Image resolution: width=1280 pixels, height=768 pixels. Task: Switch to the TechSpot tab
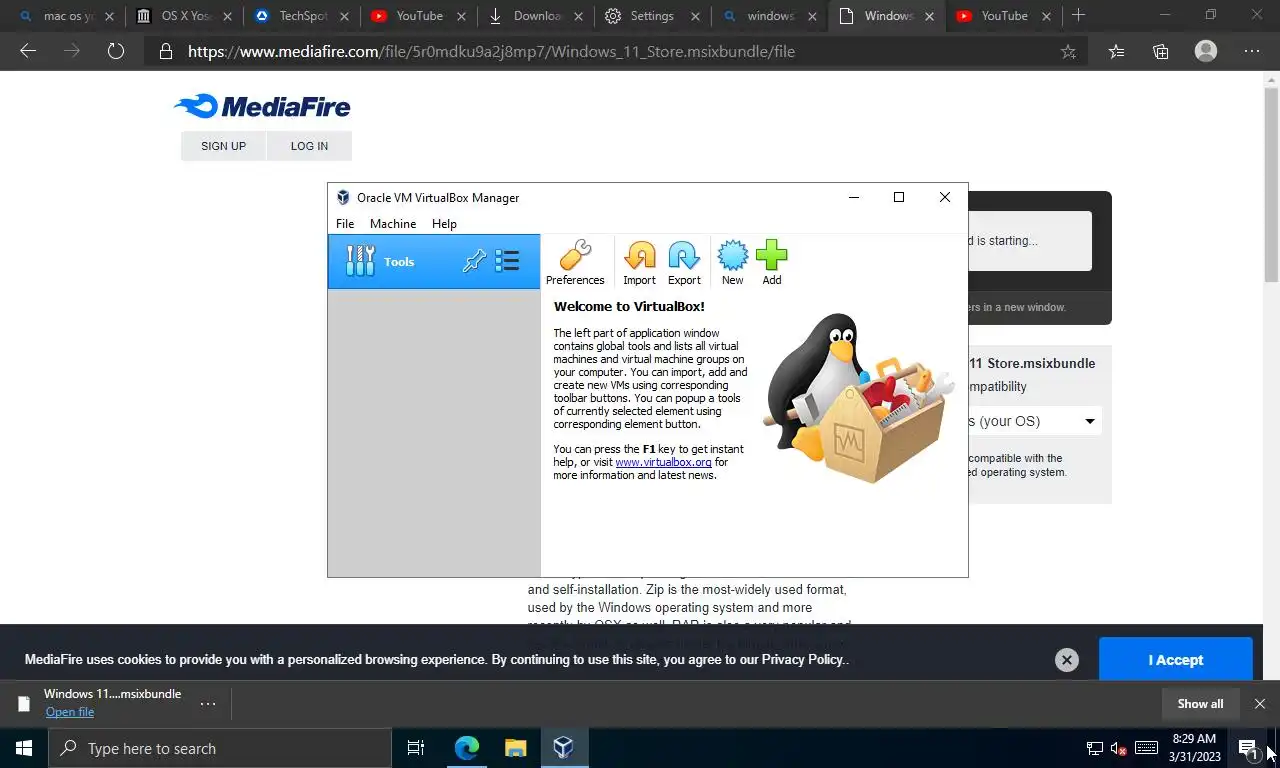[304, 16]
